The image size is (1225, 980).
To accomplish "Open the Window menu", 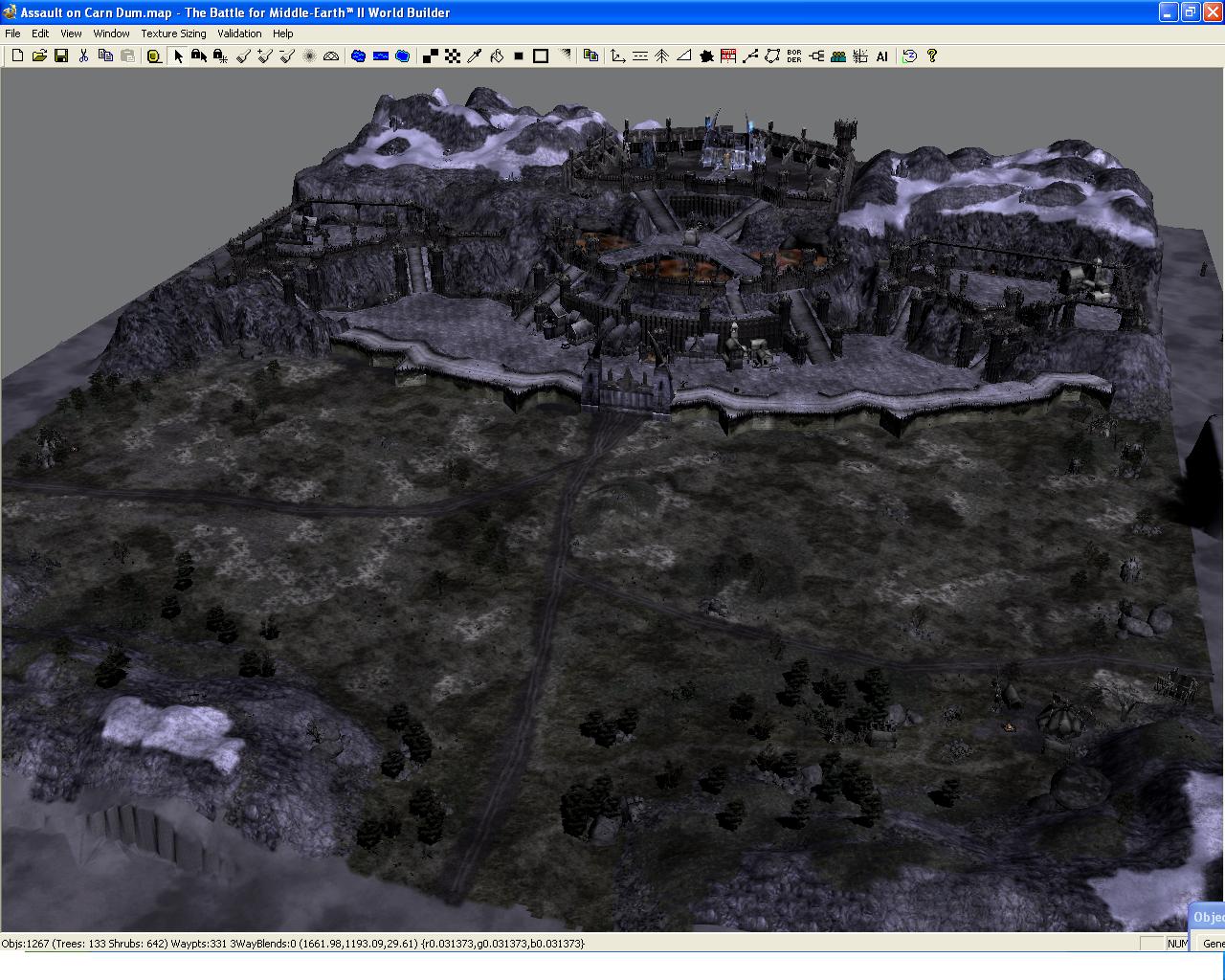I will point(111,33).
